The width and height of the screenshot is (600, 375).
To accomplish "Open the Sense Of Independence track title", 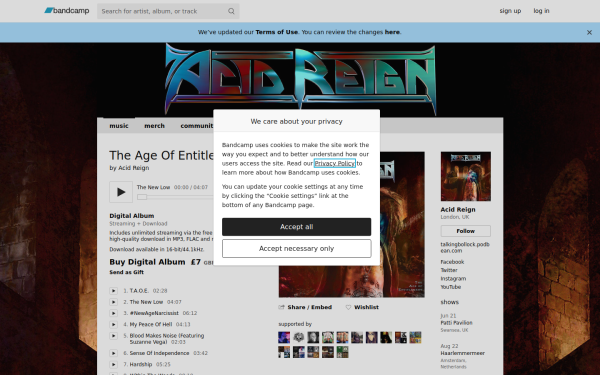I will click(160, 353).
